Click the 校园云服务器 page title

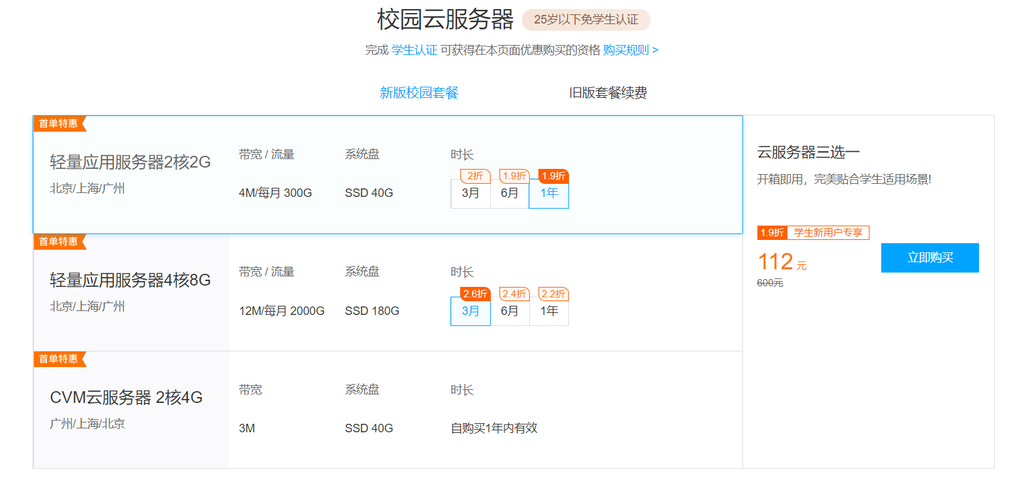click(x=445, y=20)
